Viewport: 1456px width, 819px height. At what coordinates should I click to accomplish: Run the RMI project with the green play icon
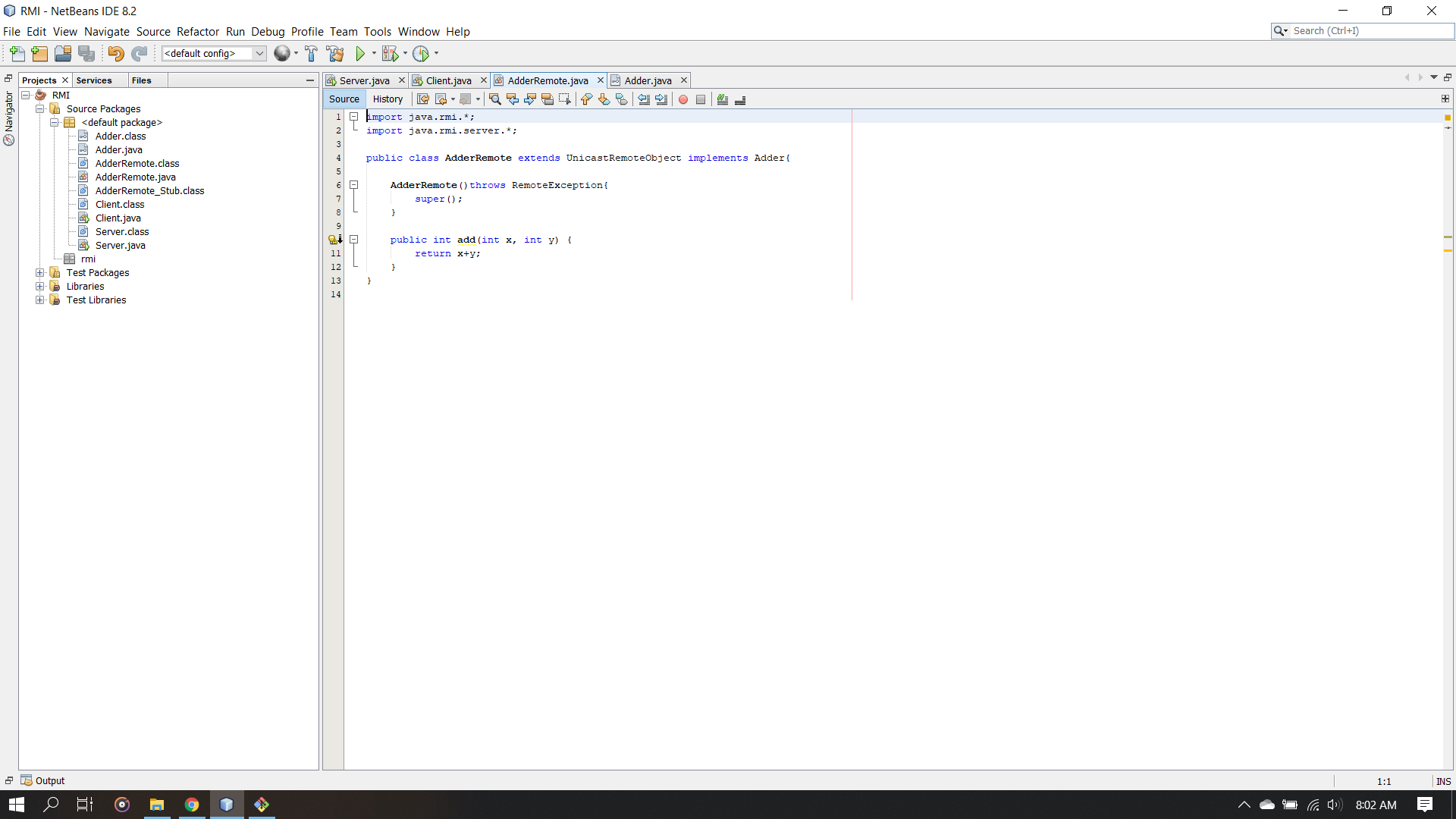pyautogui.click(x=362, y=53)
